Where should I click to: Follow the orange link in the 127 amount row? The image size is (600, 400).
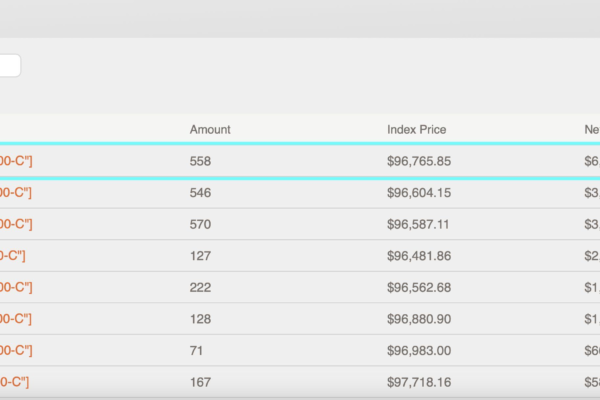tap(12, 256)
